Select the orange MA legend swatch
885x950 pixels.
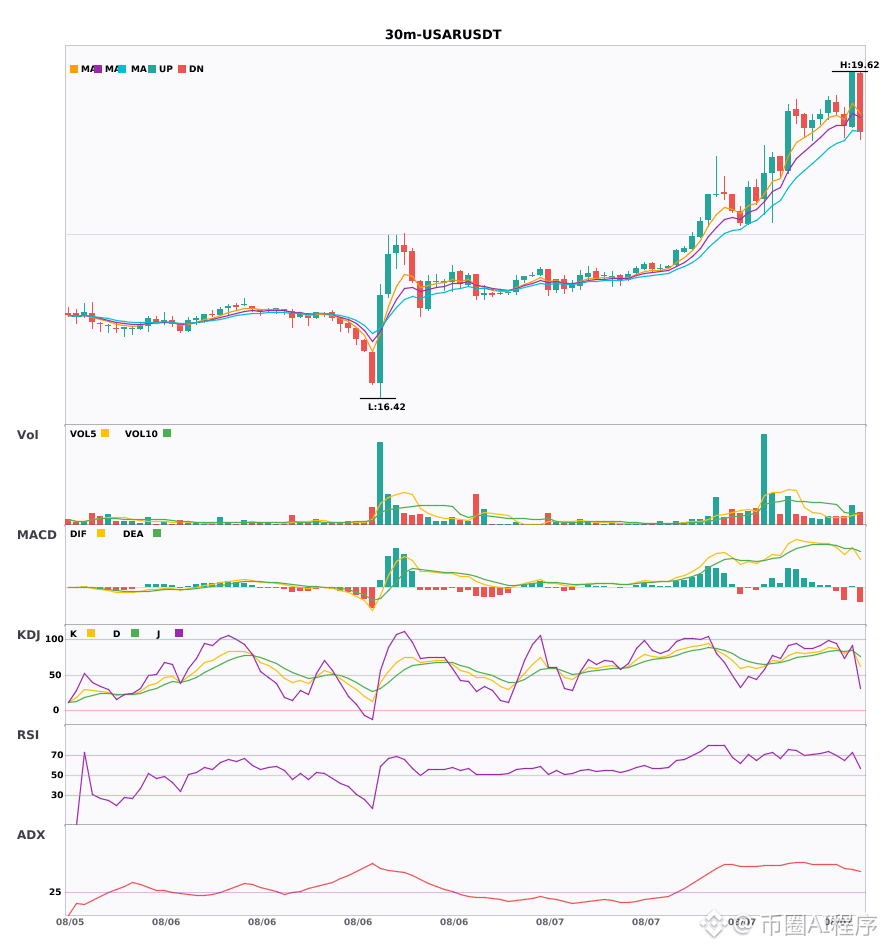click(74, 69)
